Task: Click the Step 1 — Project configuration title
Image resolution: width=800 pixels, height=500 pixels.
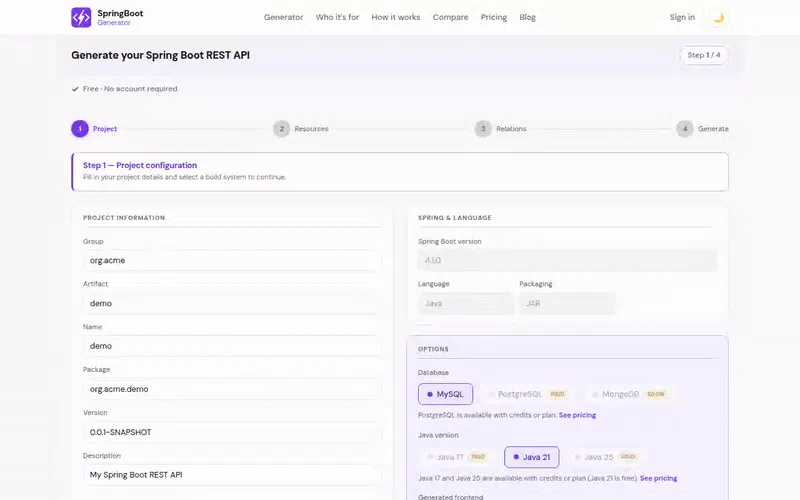Action: [140, 165]
